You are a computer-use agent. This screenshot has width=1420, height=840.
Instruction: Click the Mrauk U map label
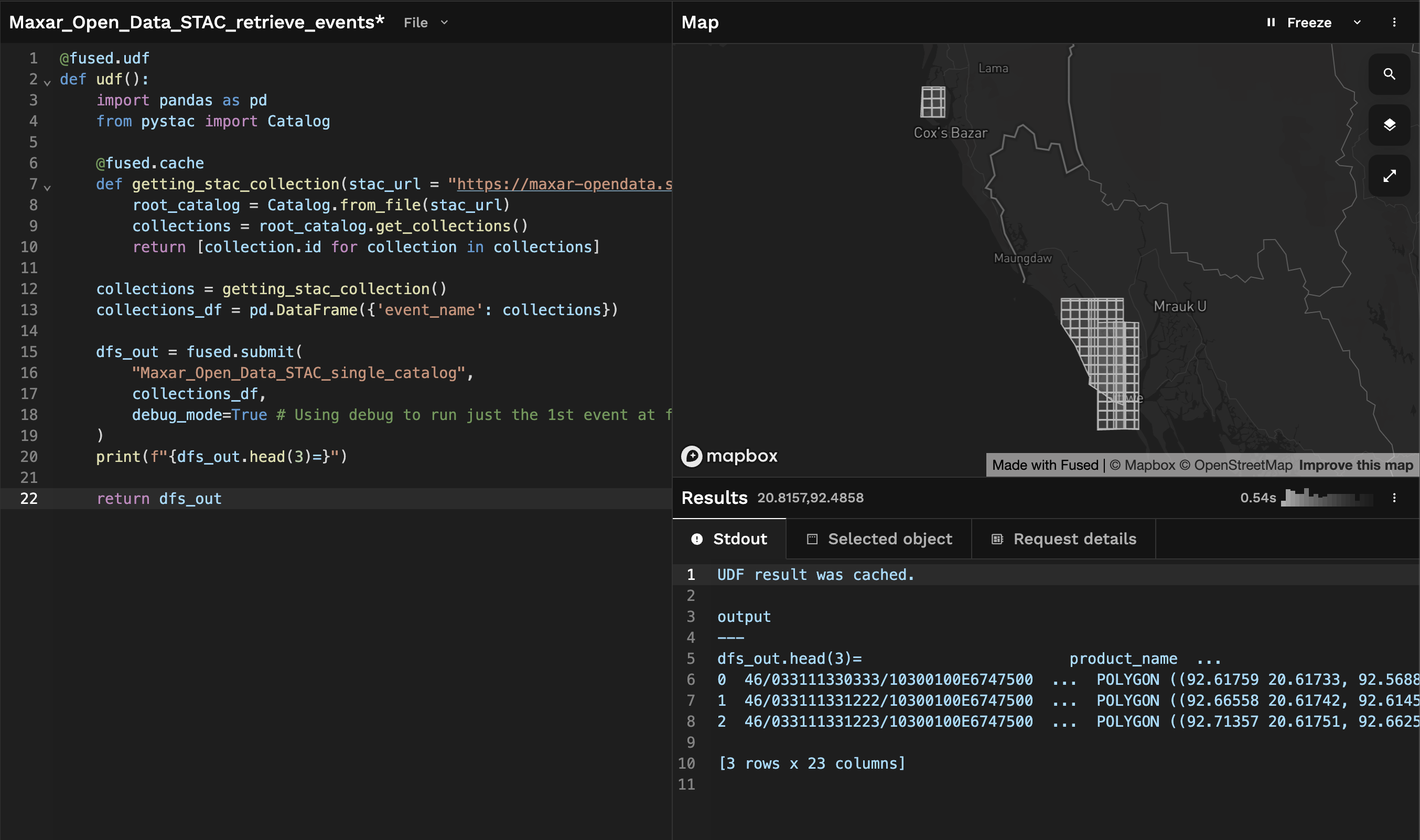point(1180,306)
